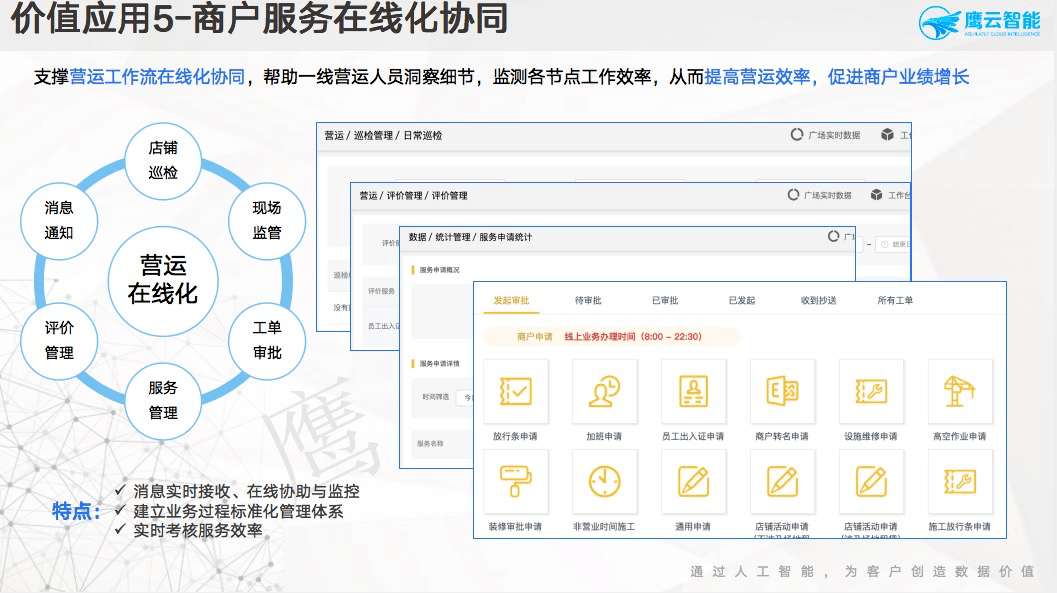Switch to the 待审批 tab

(x=588, y=301)
